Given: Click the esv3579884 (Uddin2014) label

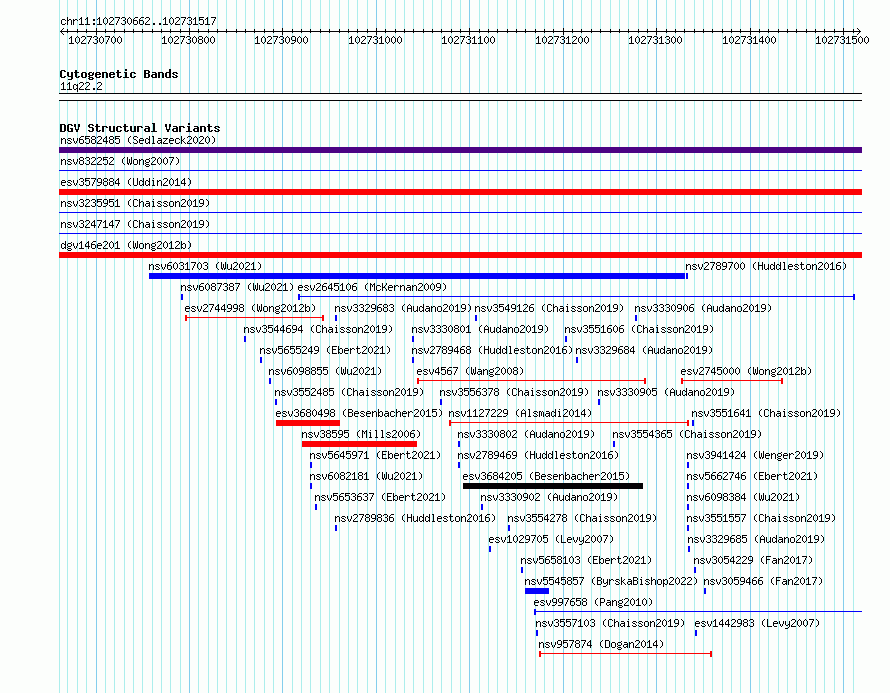Looking at the screenshot, I should pos(126,182).
